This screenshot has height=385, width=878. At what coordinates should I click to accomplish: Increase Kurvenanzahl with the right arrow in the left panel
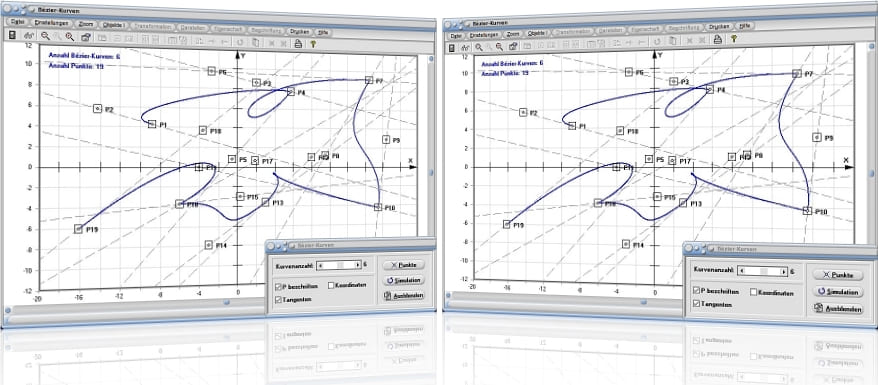(x=357, y=265)
